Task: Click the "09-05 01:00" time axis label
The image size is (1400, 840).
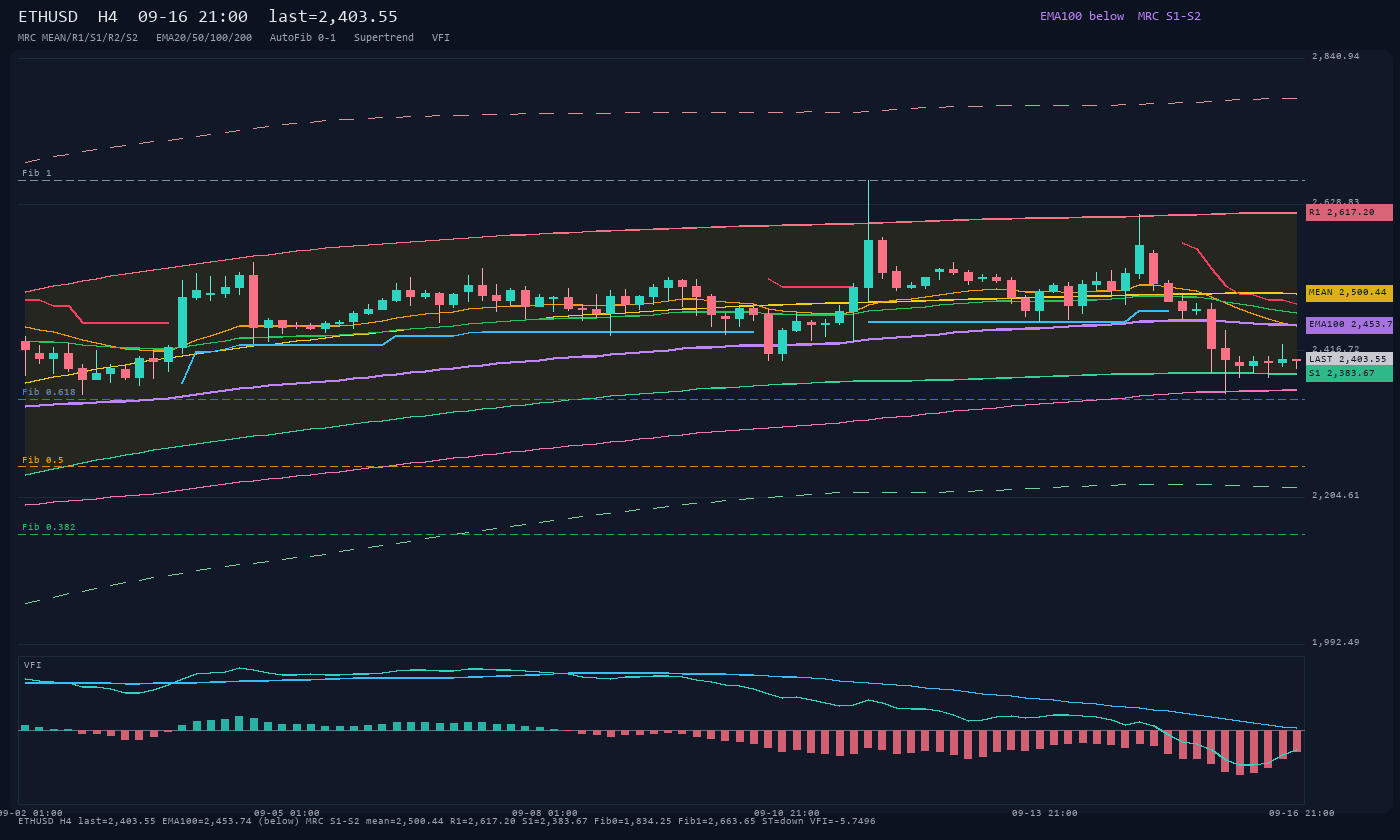Action: coord(287,813)
